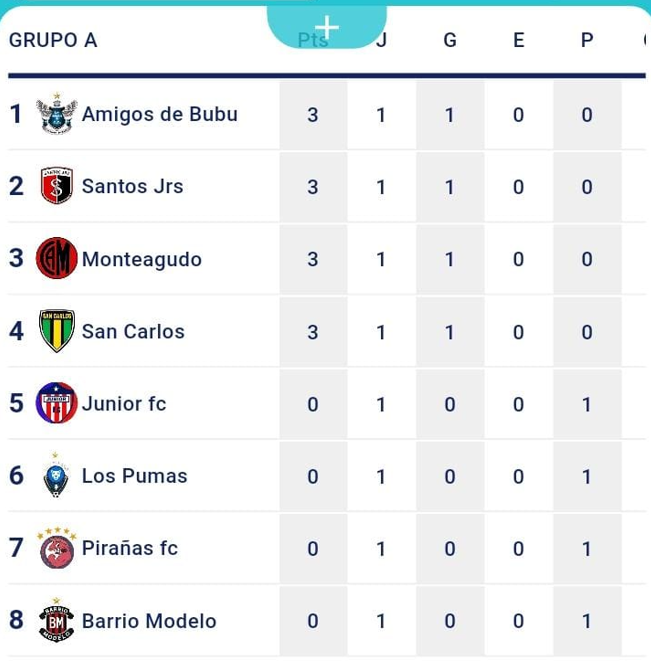Screen dimensions: 651x670
Task: Sort by the Pts column header
Action: click(x=313, y=40)
